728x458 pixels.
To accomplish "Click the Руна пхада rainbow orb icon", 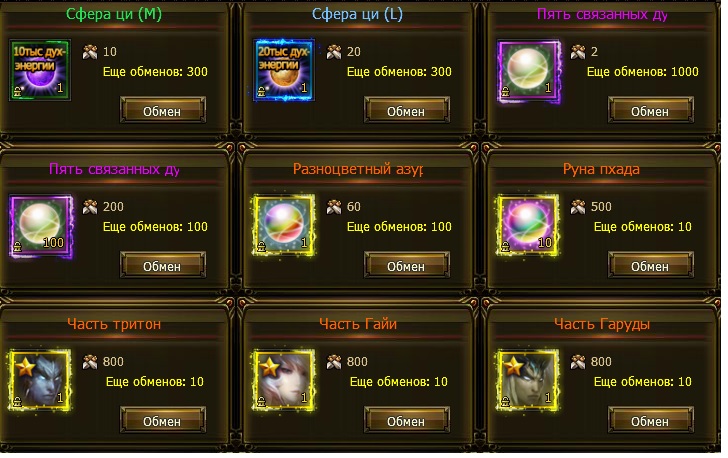I will coord(528,225).
